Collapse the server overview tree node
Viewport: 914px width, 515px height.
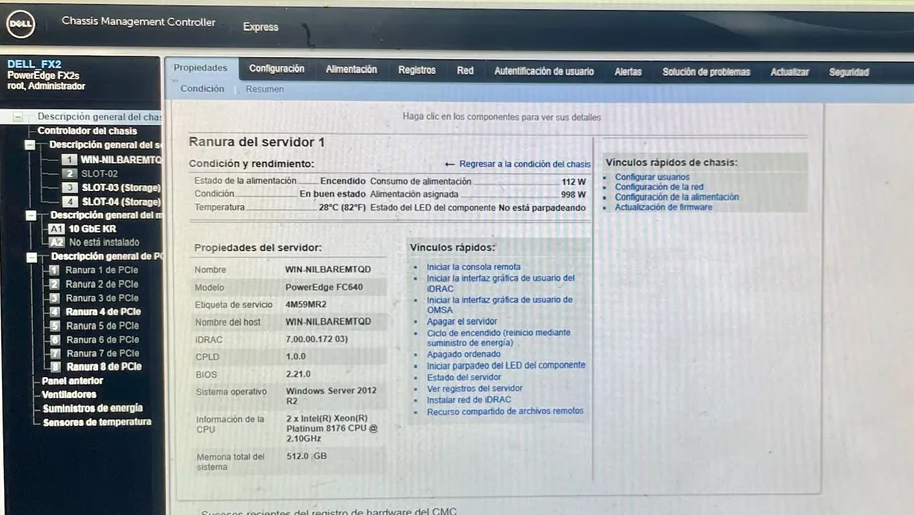pos(30,144)
